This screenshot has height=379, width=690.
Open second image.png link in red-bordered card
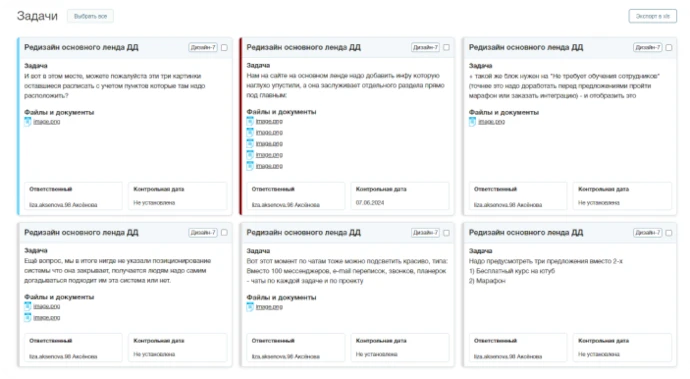(269, 132)
